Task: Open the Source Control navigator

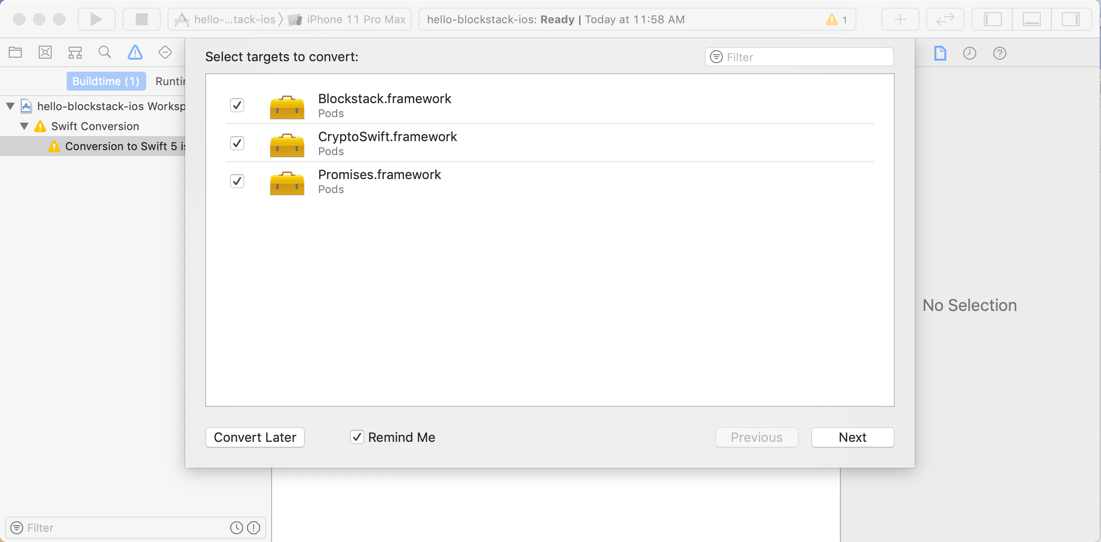Action: [x=45, y=53]
